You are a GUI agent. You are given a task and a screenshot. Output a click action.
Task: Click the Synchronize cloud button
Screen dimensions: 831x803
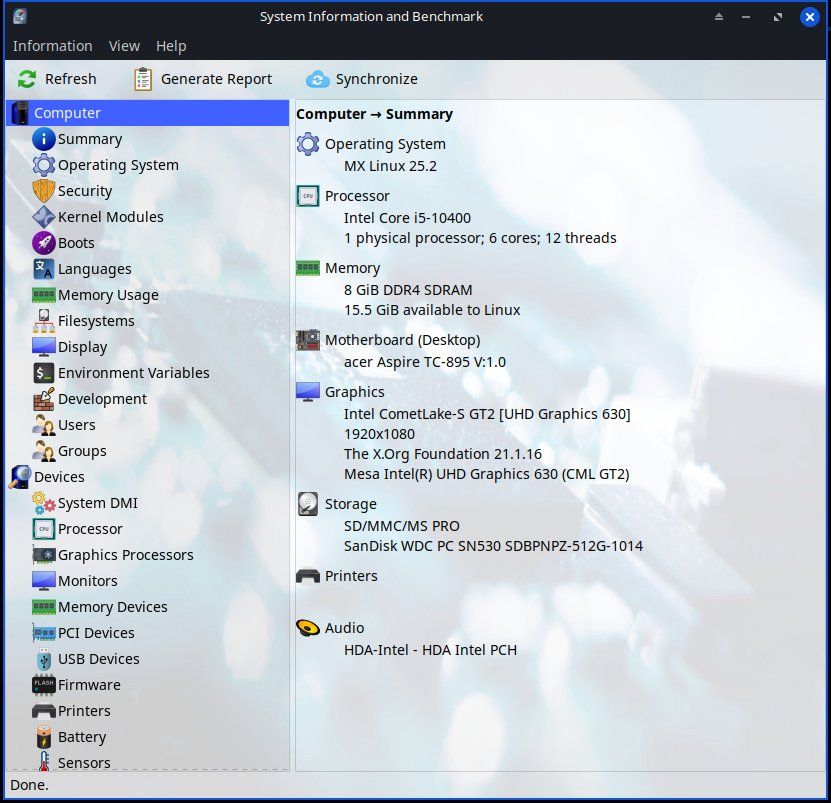click(x=363, y=80)
